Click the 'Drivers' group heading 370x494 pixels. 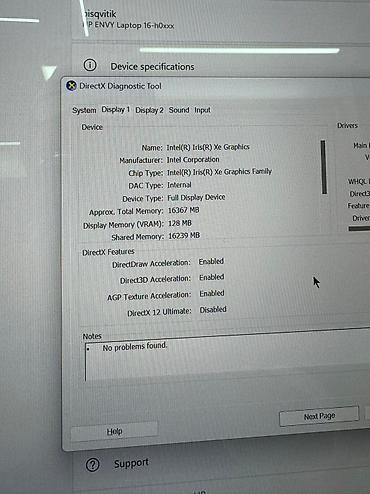tap(347, 126)
